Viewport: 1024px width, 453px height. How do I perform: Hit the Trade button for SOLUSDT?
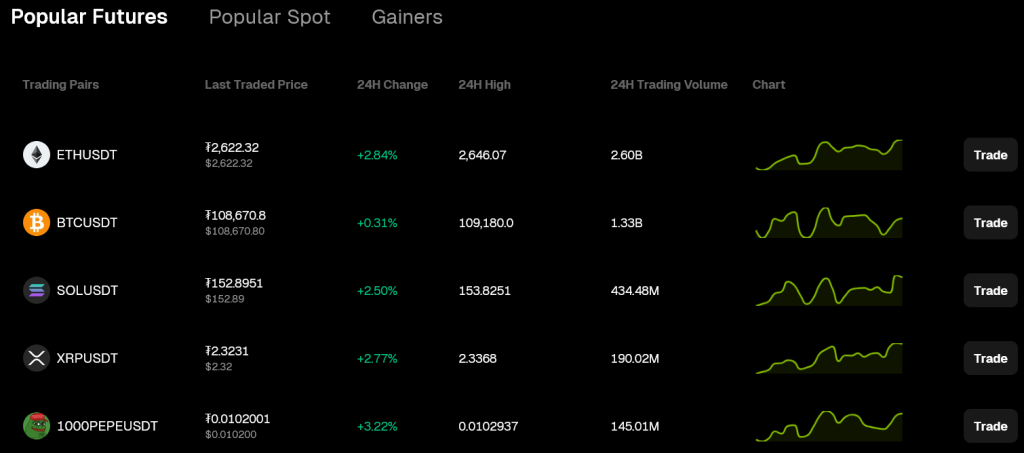(x=990, y=291)
